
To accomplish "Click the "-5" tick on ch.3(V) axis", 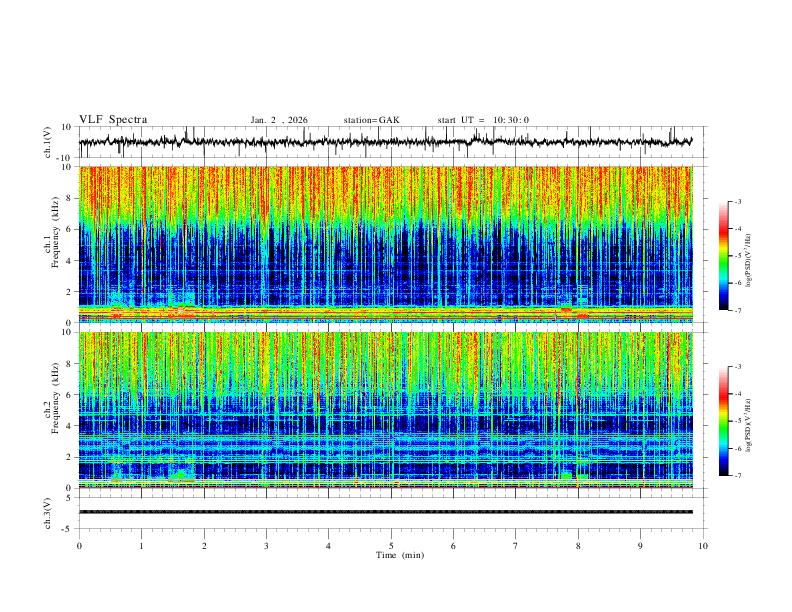I will pyautogui.click(x=67, y=529).
